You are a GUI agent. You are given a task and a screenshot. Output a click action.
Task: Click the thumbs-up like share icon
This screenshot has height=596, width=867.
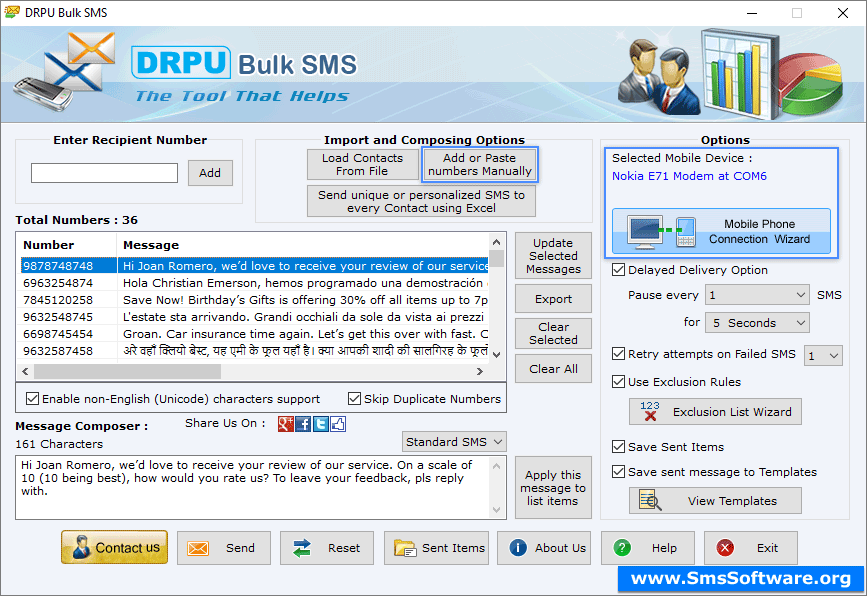(338, 424)
